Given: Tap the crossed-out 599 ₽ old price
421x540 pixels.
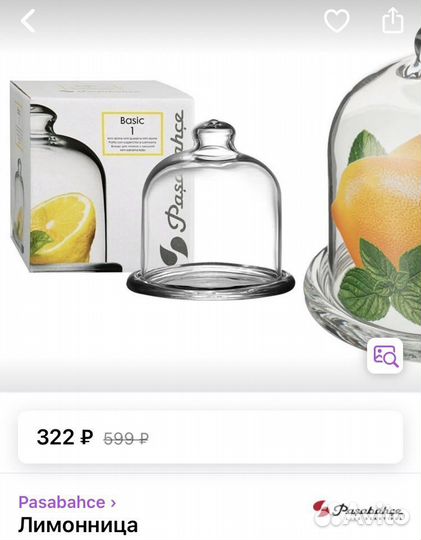Looking at the screenshot, I should point(126,438).
